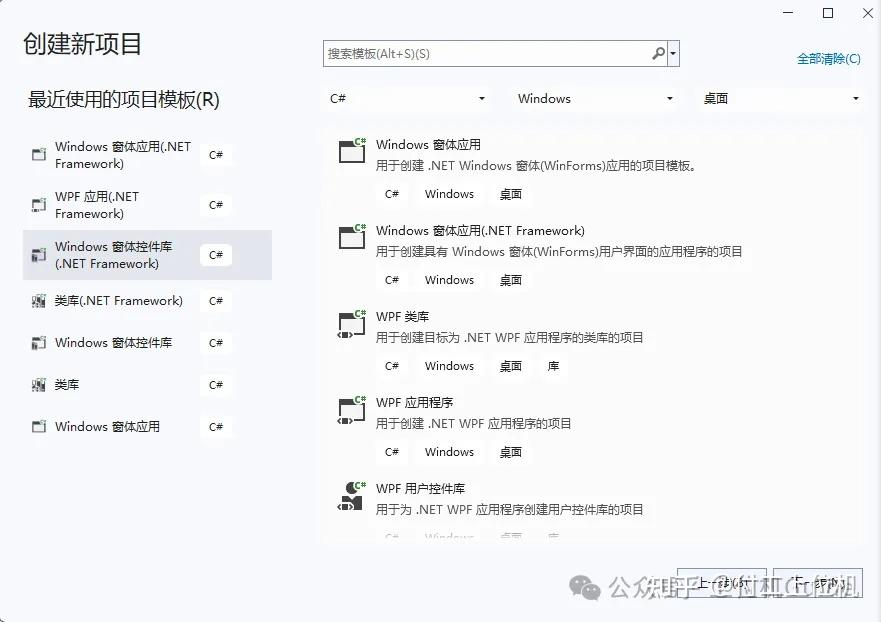
Task: Select recent Windows 窗体应用 entry text
Action: 107,426
